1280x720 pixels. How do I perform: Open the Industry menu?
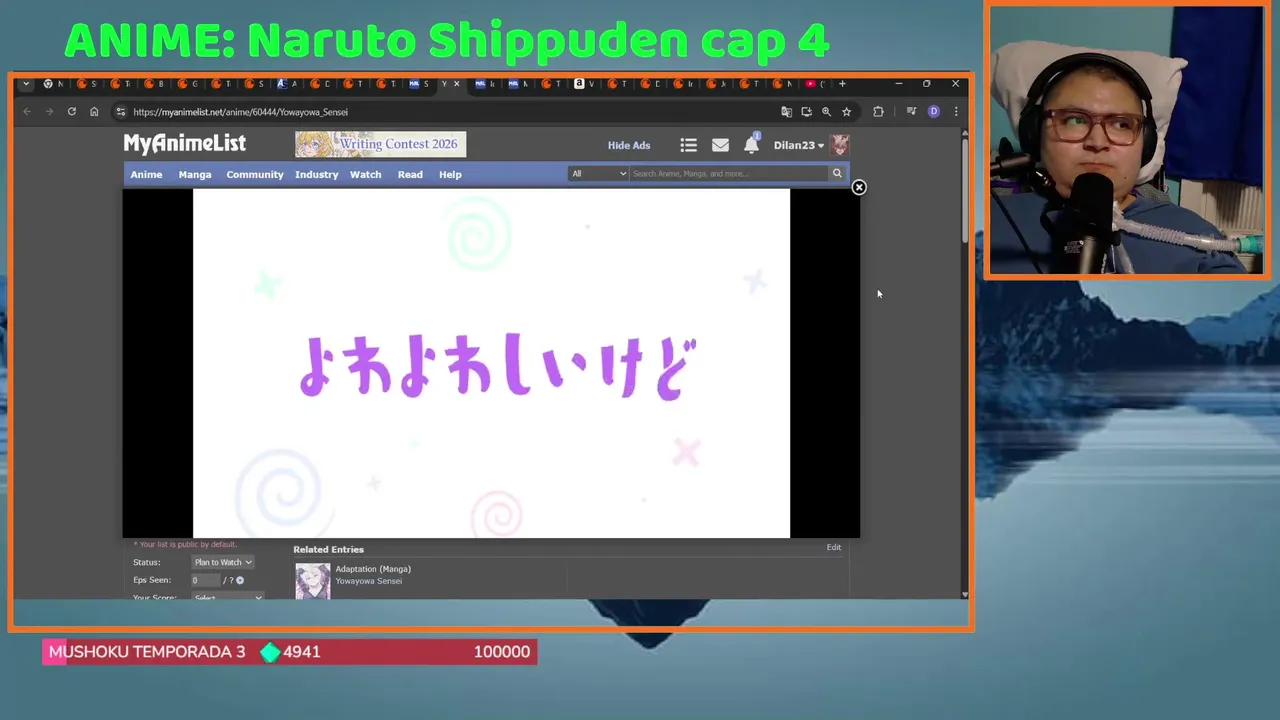click(x=316, y=174)
